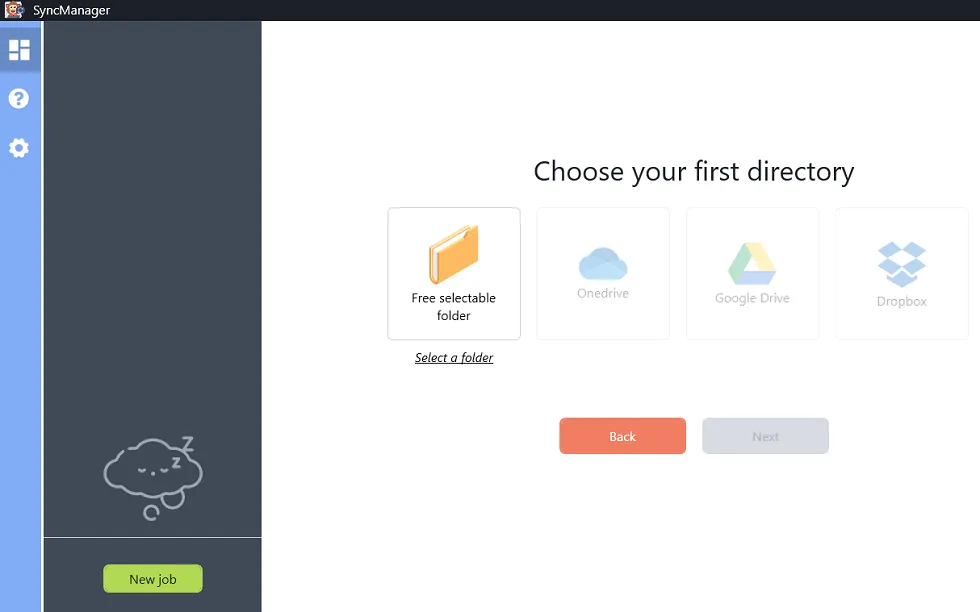The width and height of the screenshot is (980, 612).
Task: Follow the 'Select a folder' link
Action: point(454,358)
